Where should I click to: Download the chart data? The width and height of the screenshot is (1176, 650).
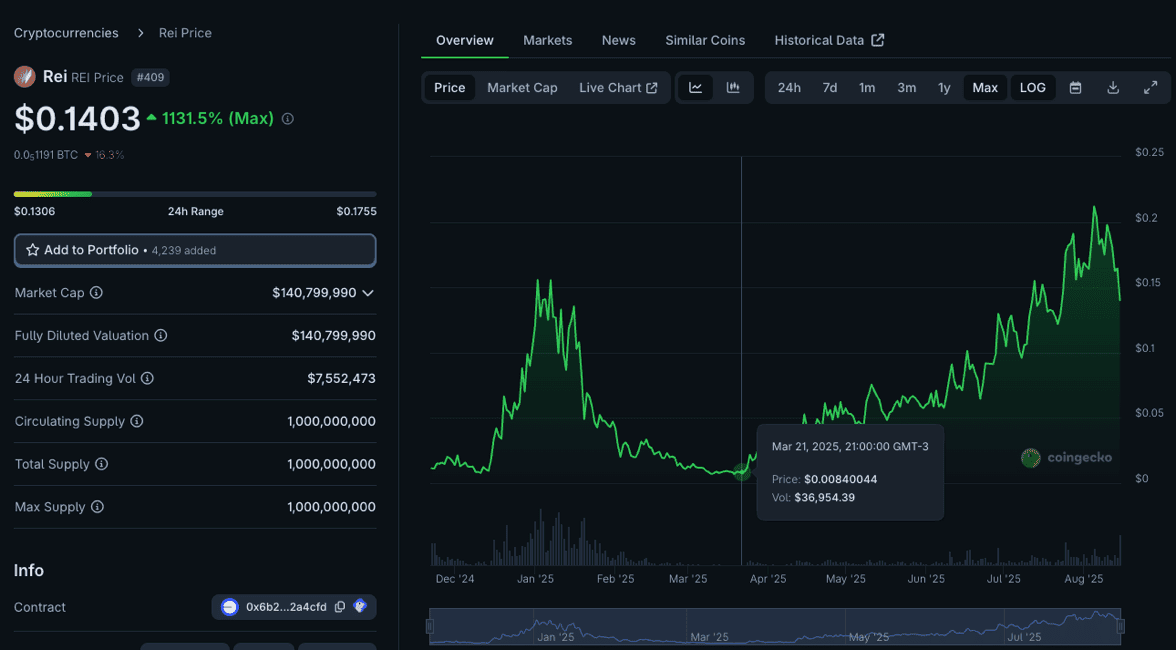coord(1113,88)
